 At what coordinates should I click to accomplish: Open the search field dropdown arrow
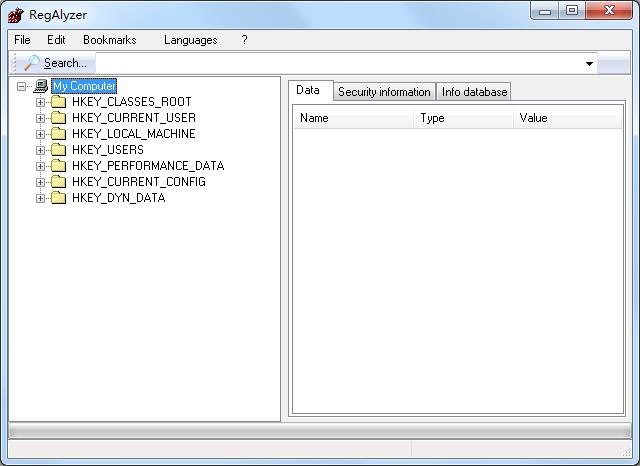(589, 64)
